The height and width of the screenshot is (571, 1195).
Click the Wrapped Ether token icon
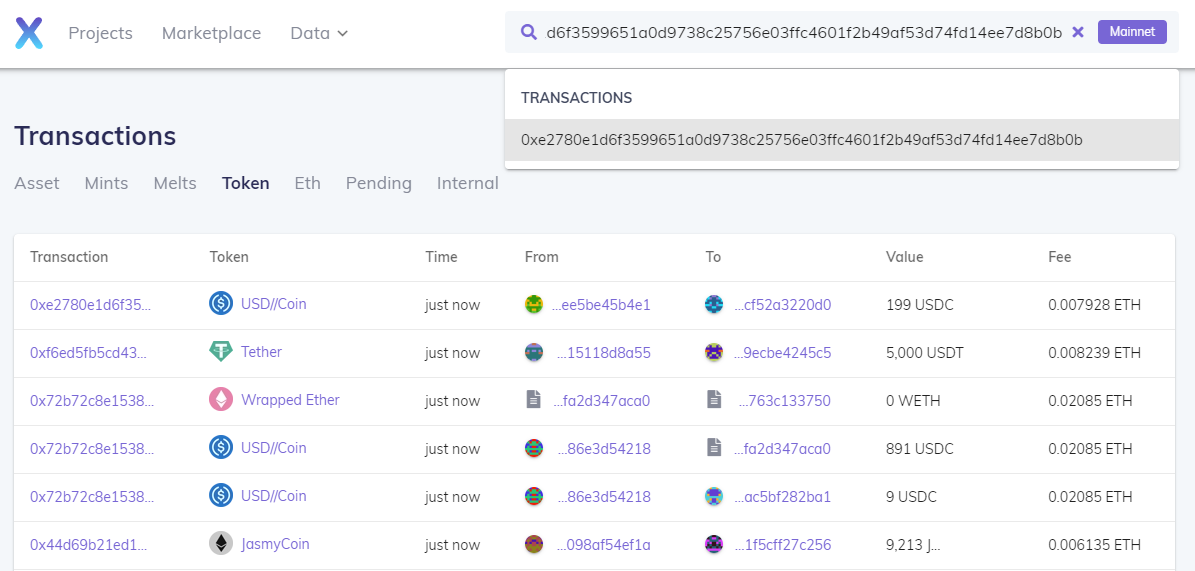pyautogui.click(x=220, y=400)
